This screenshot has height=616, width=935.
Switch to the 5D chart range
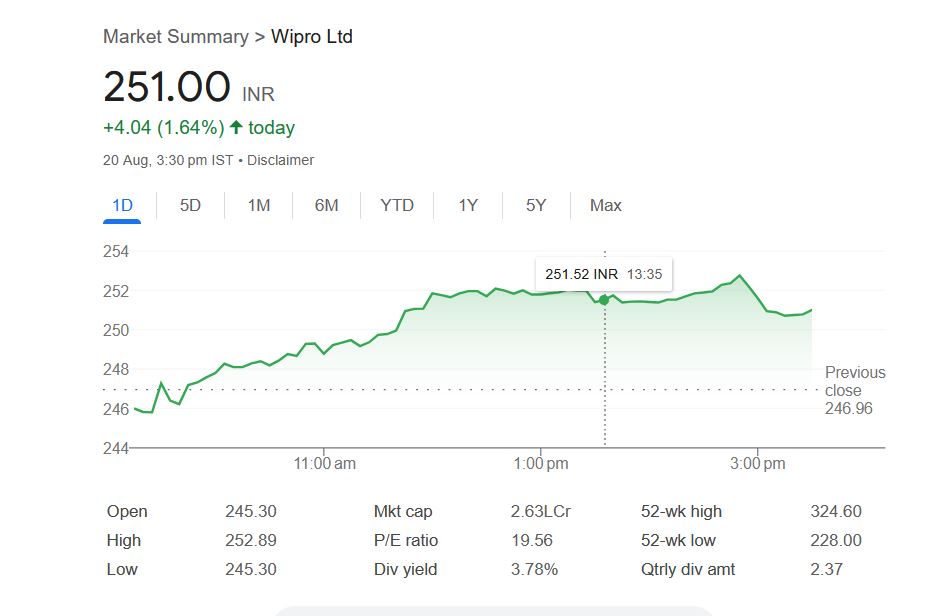190,206
